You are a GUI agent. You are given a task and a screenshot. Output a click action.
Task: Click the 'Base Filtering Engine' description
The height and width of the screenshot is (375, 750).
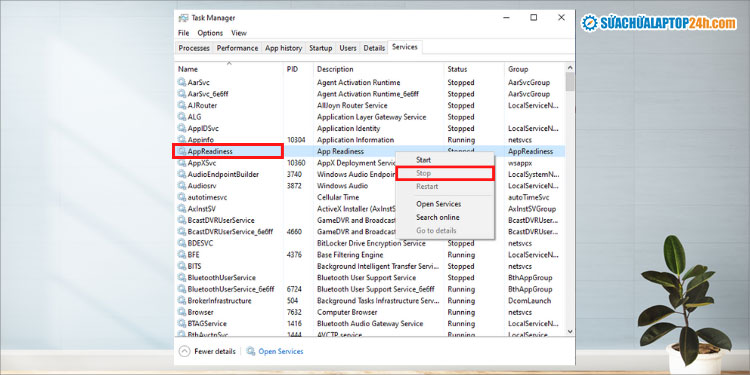pyautogui.click(x=350, y=254)
